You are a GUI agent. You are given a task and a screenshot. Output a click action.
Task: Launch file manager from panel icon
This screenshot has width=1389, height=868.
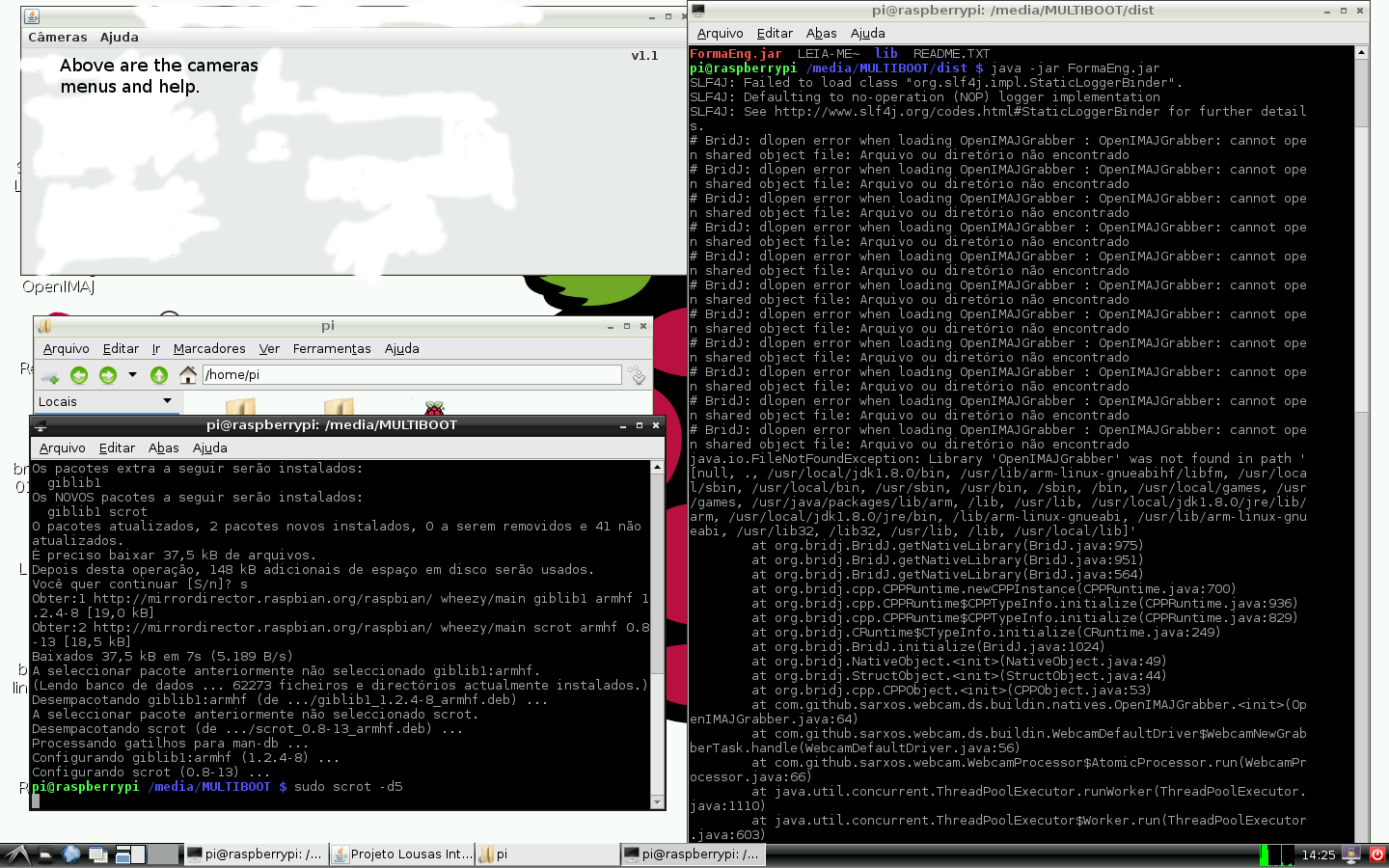click(x=45, y=854)
